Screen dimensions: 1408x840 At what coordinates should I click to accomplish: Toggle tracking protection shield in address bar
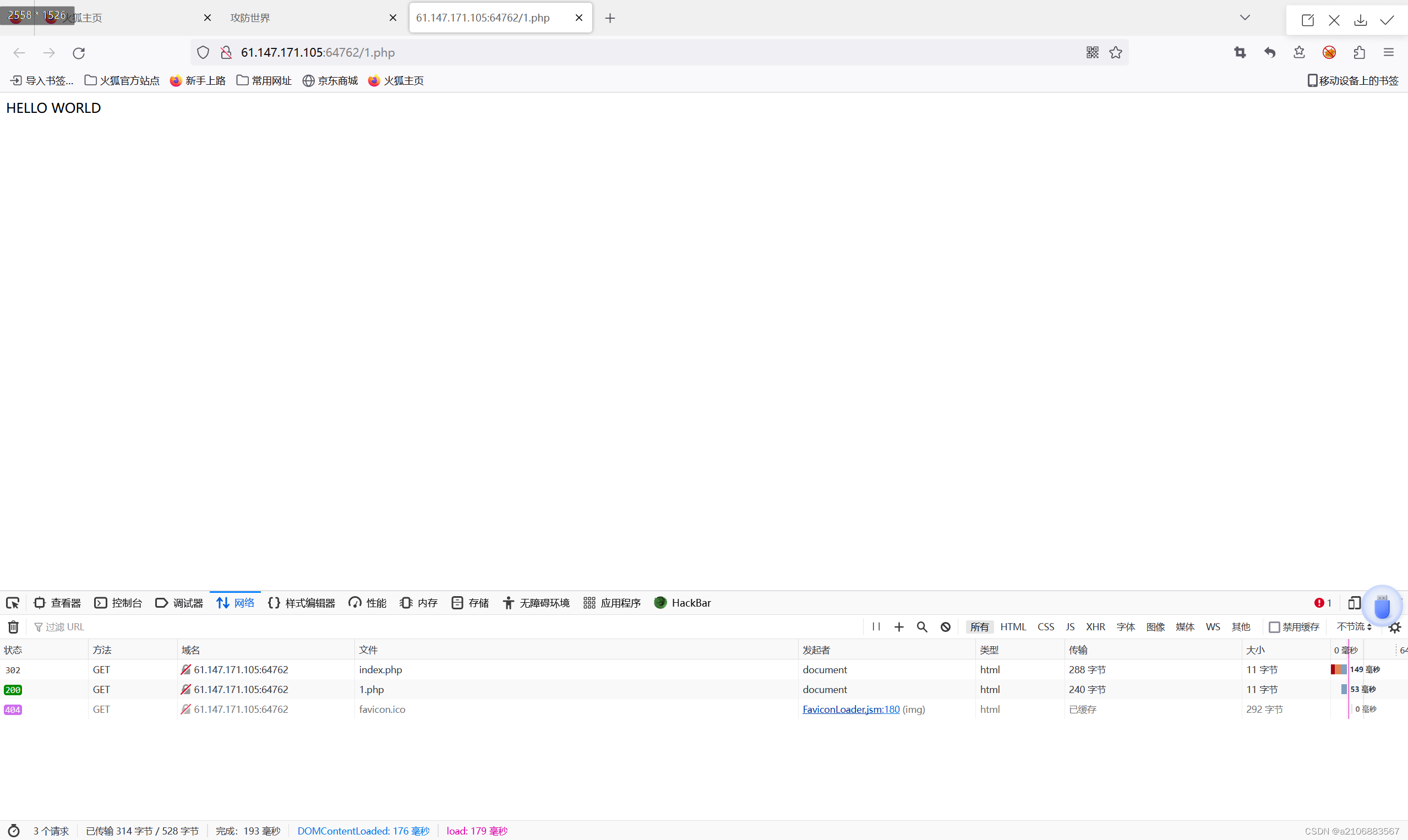[x=203, y=52]
